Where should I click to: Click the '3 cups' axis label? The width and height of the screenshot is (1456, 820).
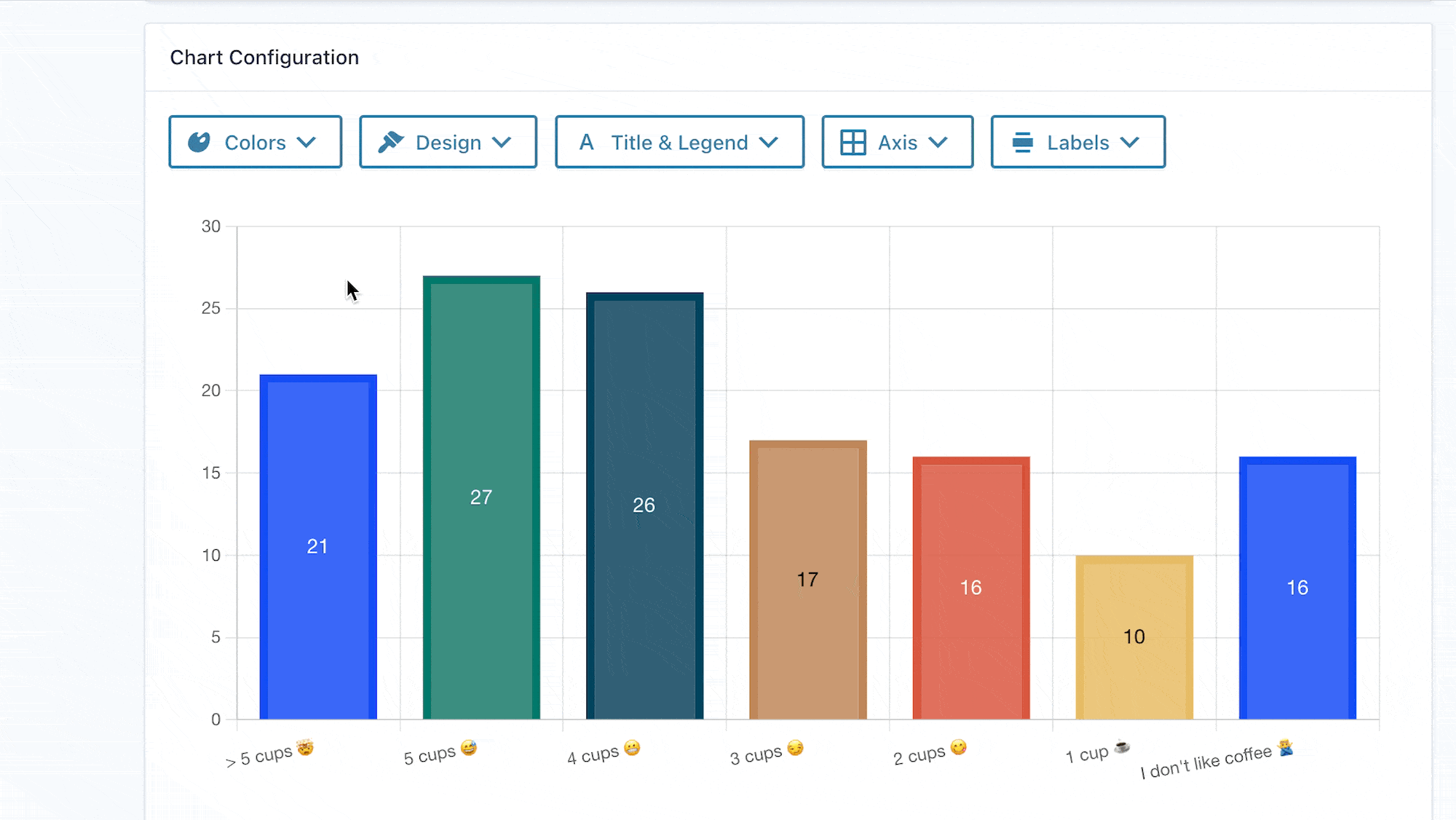[x=767, y=754]
